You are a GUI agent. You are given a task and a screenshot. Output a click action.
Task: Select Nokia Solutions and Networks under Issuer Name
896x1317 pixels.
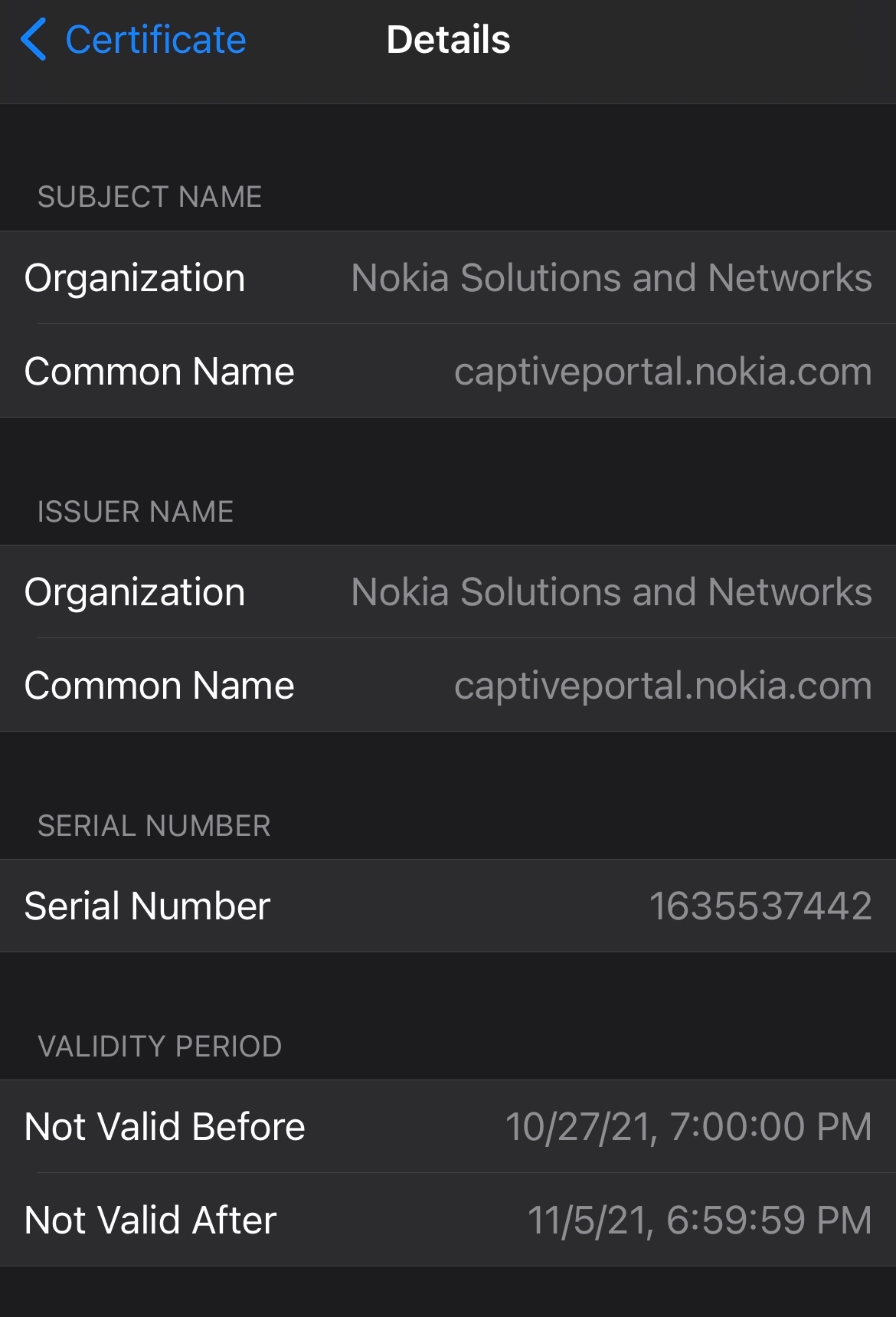click(611, 592)
